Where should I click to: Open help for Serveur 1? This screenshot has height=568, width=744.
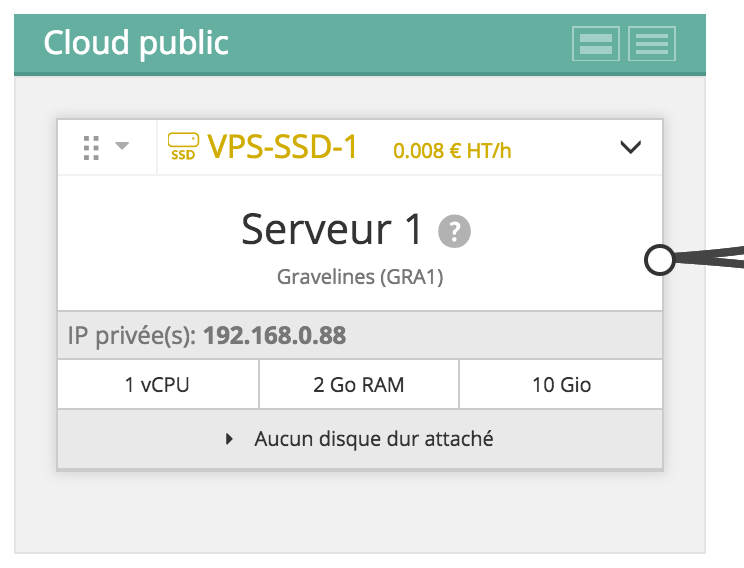pos(454,232)
